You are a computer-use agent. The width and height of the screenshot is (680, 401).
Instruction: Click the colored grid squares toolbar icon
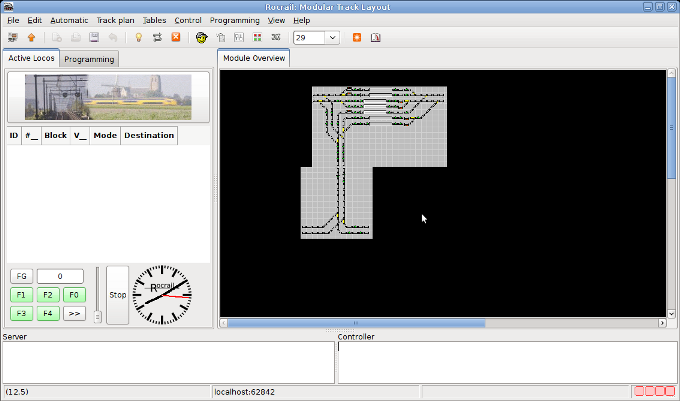tap(257, 38)
